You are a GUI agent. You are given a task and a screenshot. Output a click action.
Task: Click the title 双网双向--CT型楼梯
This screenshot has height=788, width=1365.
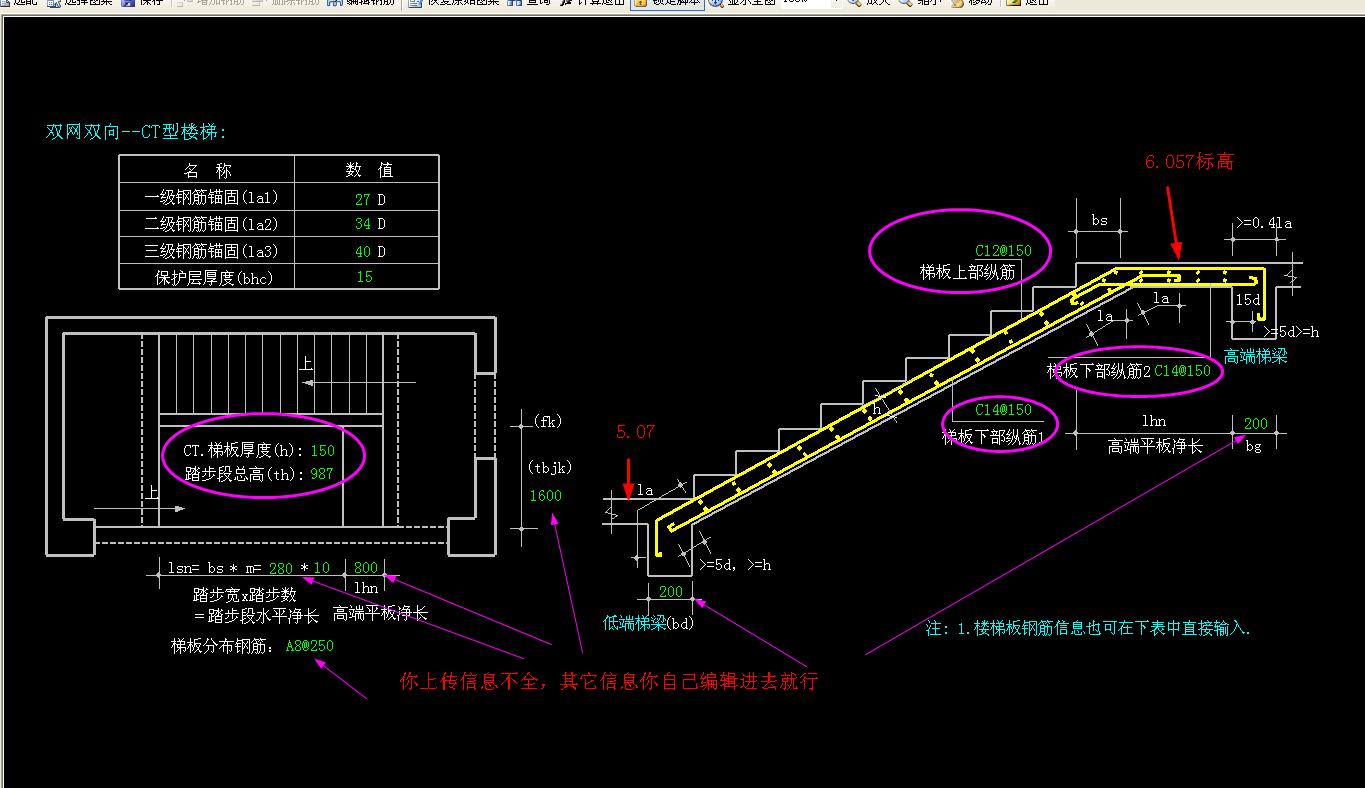[137, 132]
